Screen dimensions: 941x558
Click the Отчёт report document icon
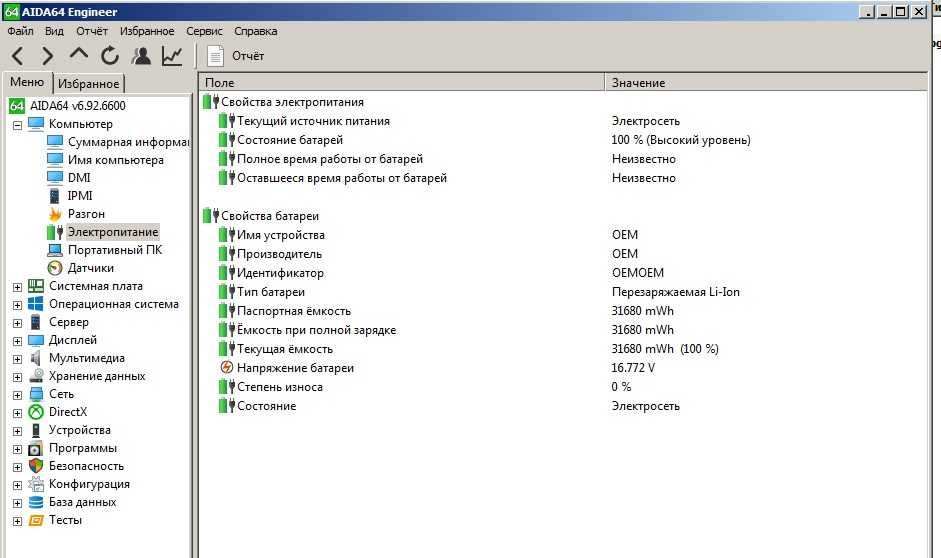pyautogui.click(x=215, y=56)
